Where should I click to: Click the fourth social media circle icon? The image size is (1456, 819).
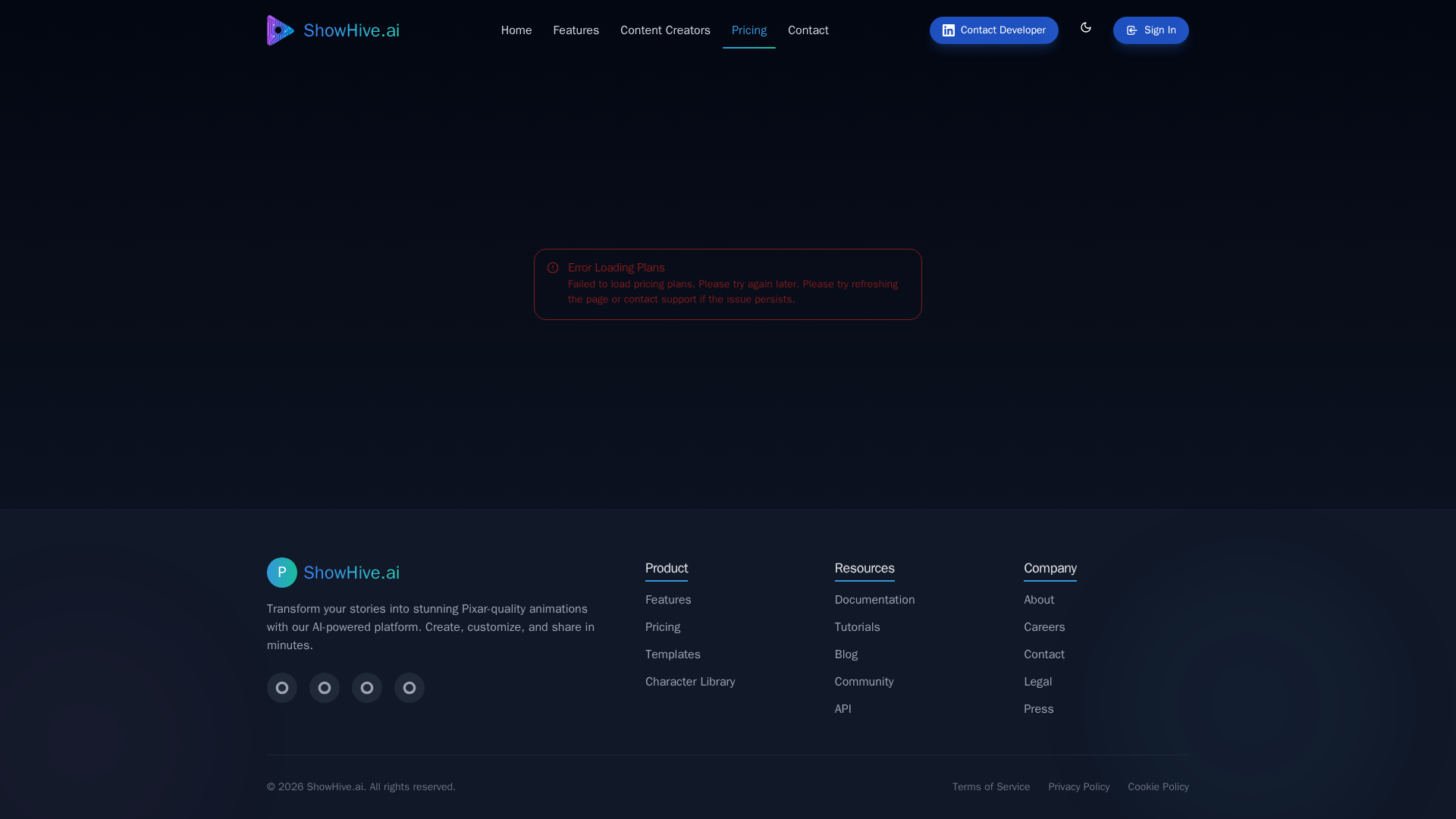[x=409, y=688]
